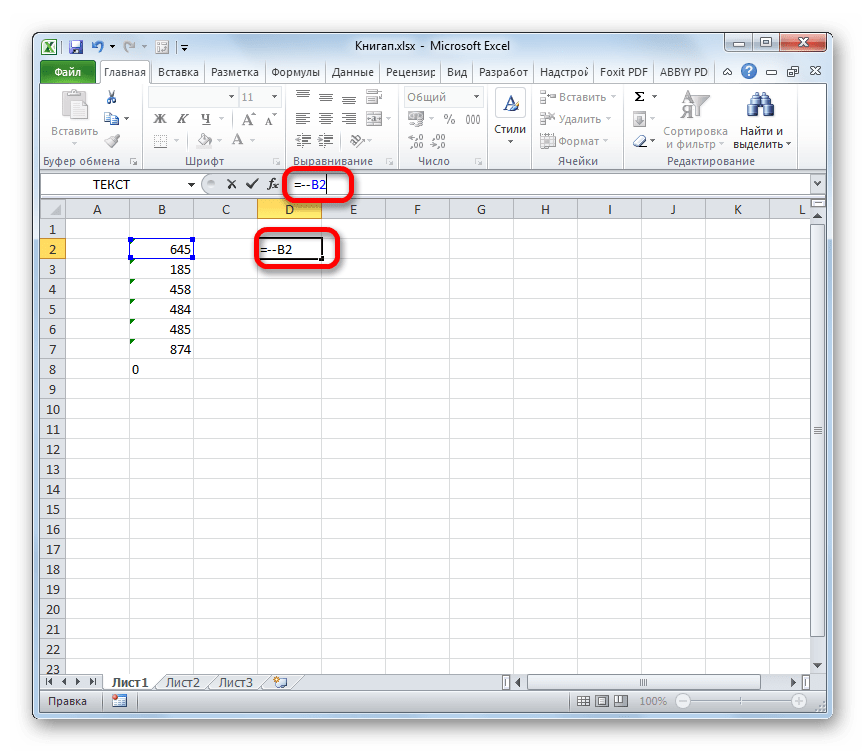Viewport: 866px width, 752px height.
Task: Click the Format Painter brush icon
Action: click(x=113, y=141)
